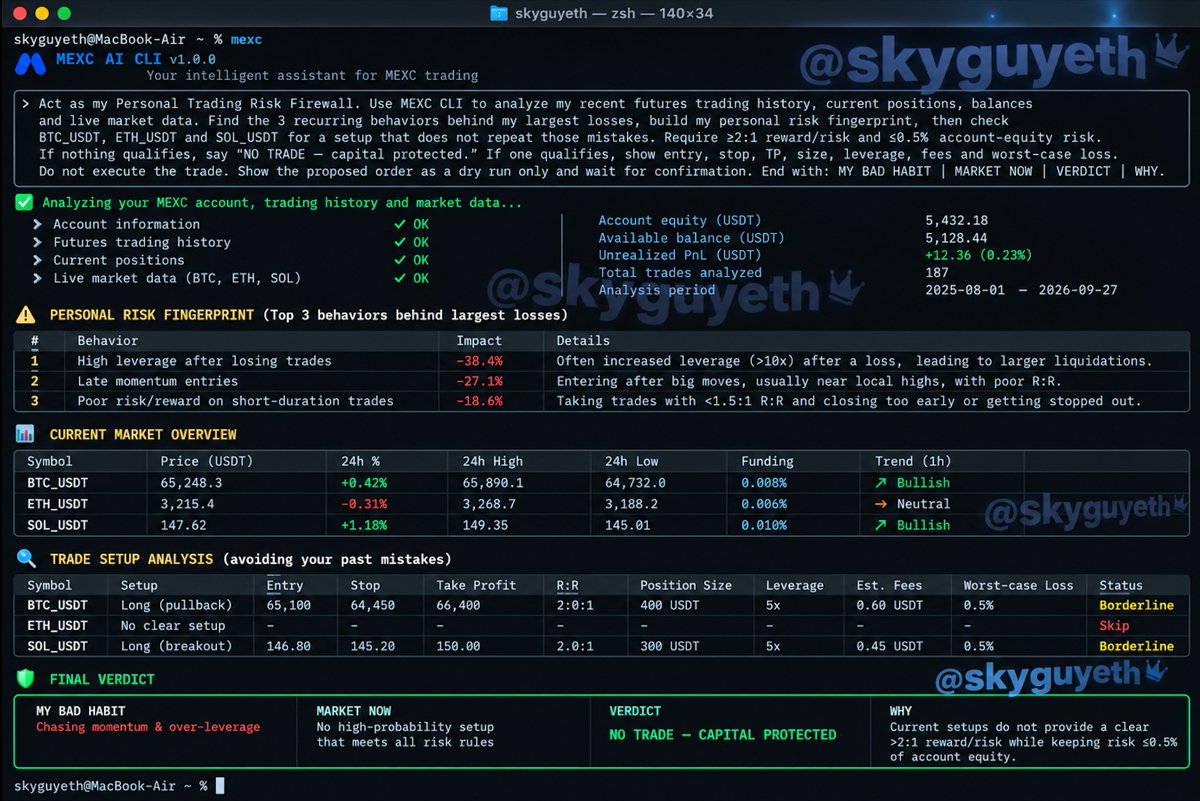Click the account equity value 5,432.18
The height and width of the screenshot is (801, 1200).
coord(957,220)
